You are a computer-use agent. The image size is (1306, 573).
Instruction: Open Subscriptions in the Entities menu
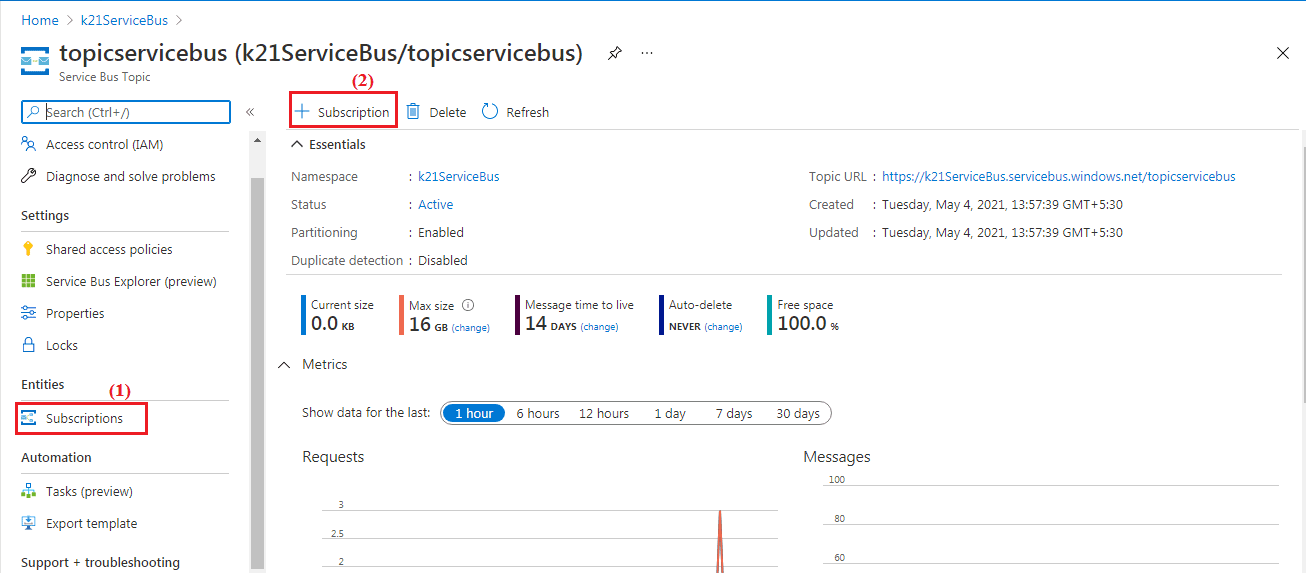pos(84,419)
